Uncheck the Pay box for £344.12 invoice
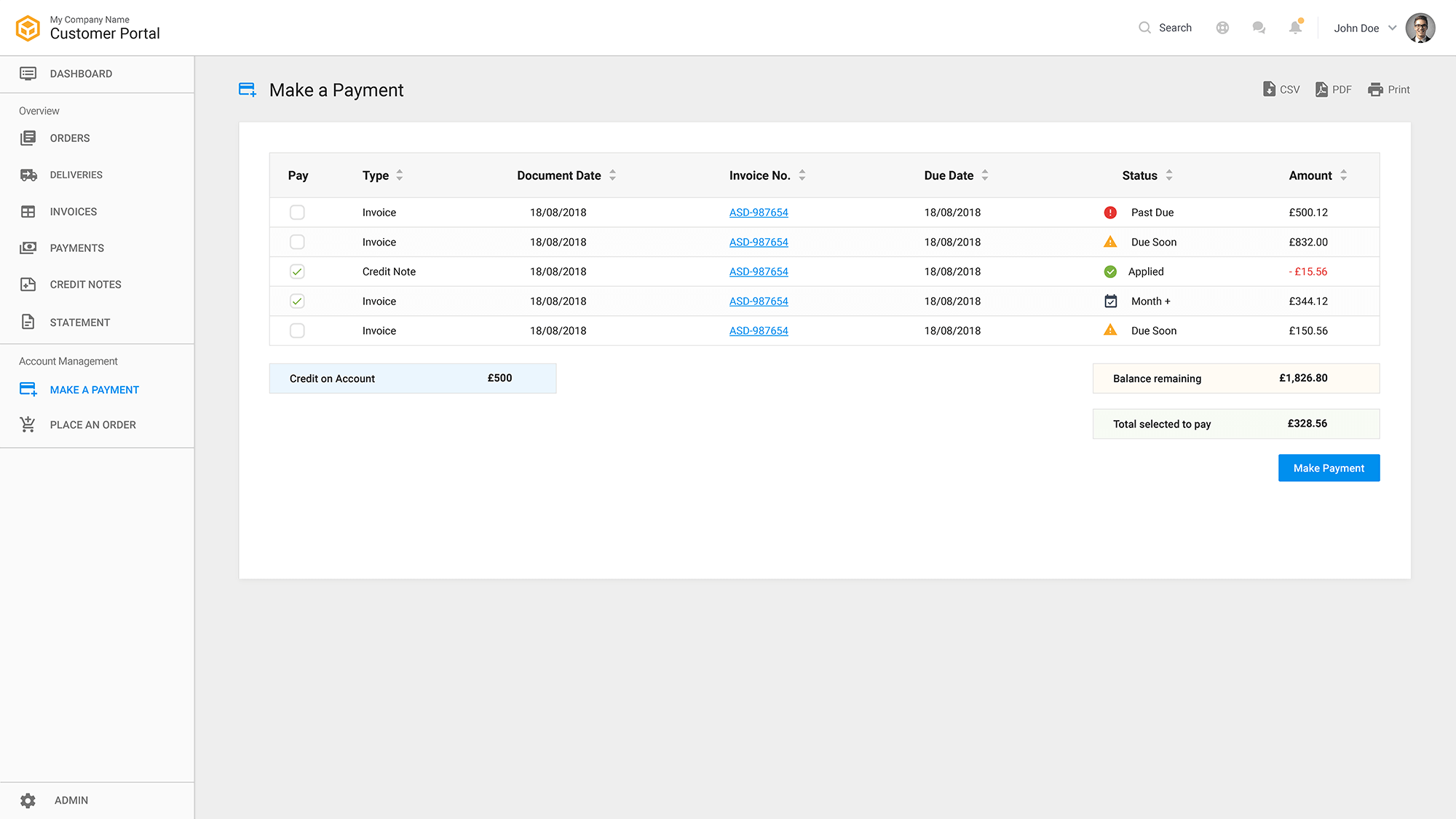Screen dimensions: 1456x819 tap(297, 301)
